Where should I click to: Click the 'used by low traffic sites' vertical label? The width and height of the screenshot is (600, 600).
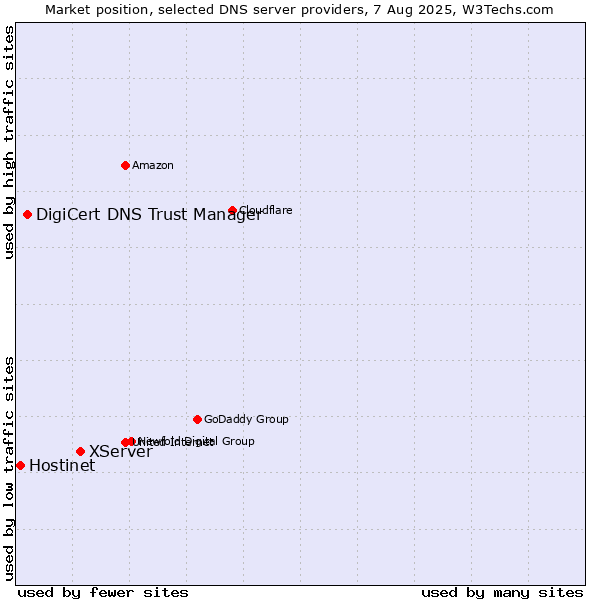(x=8, y=469)
